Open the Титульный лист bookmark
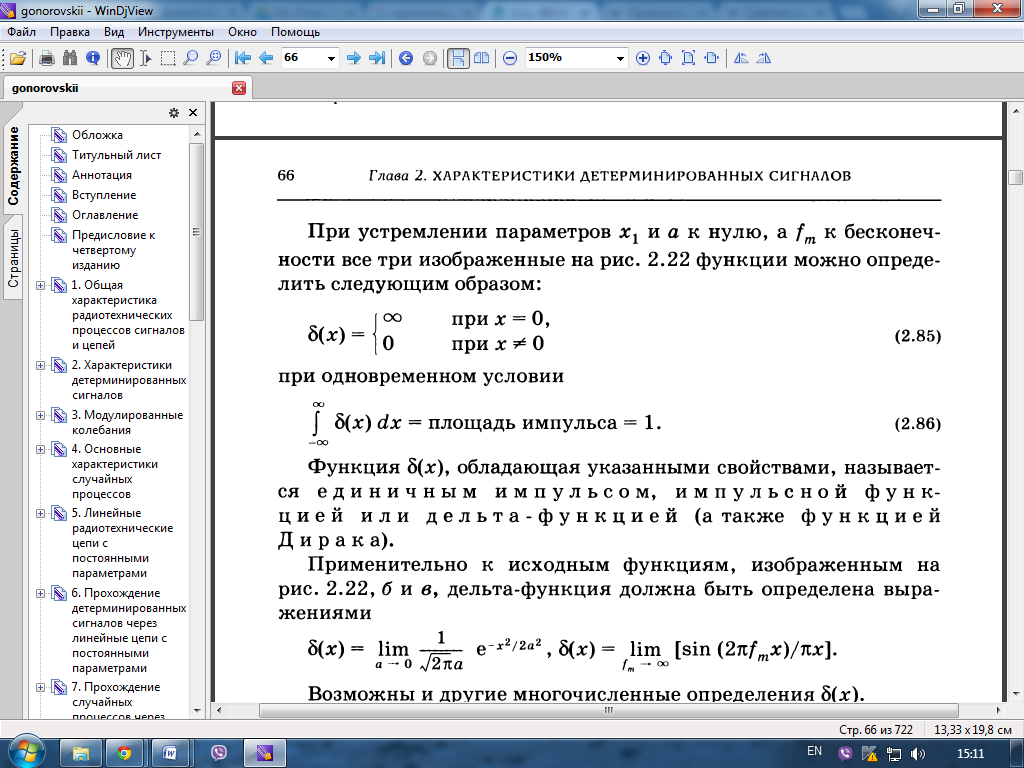The height and width of the screenshot is (768, 1024). (116, 155)
